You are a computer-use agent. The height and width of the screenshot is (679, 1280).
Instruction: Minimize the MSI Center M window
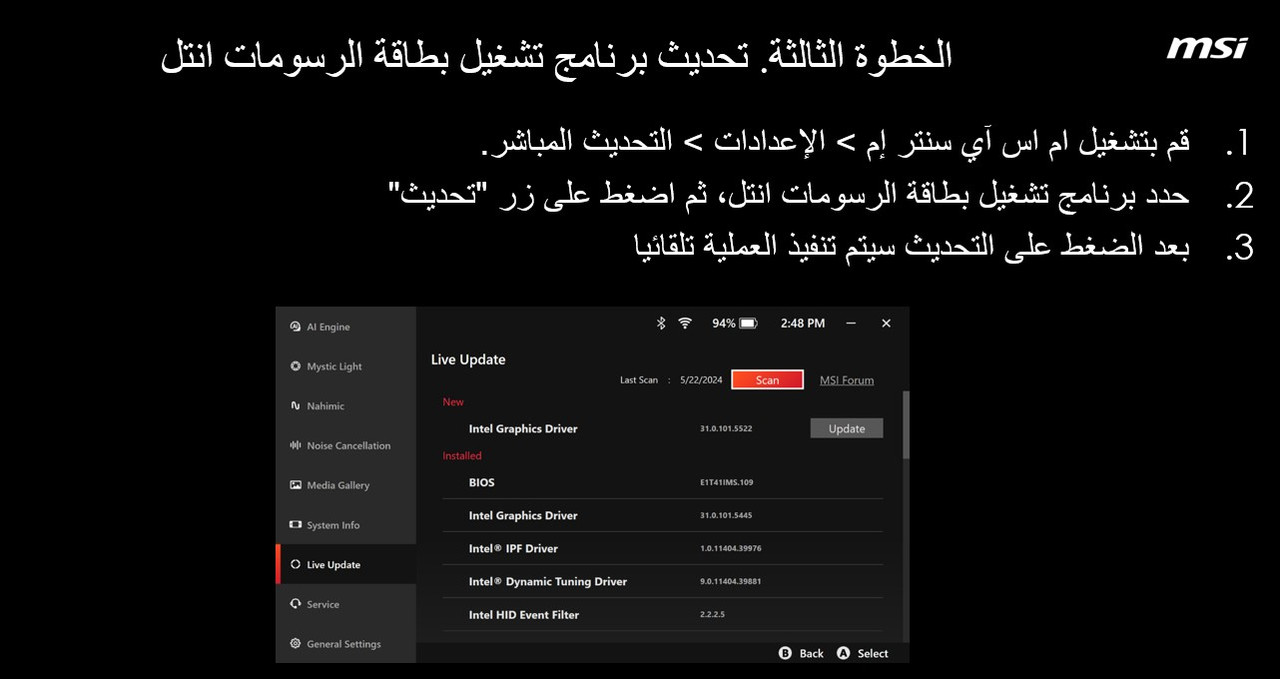pyautogui.click(x=851, y=323)
